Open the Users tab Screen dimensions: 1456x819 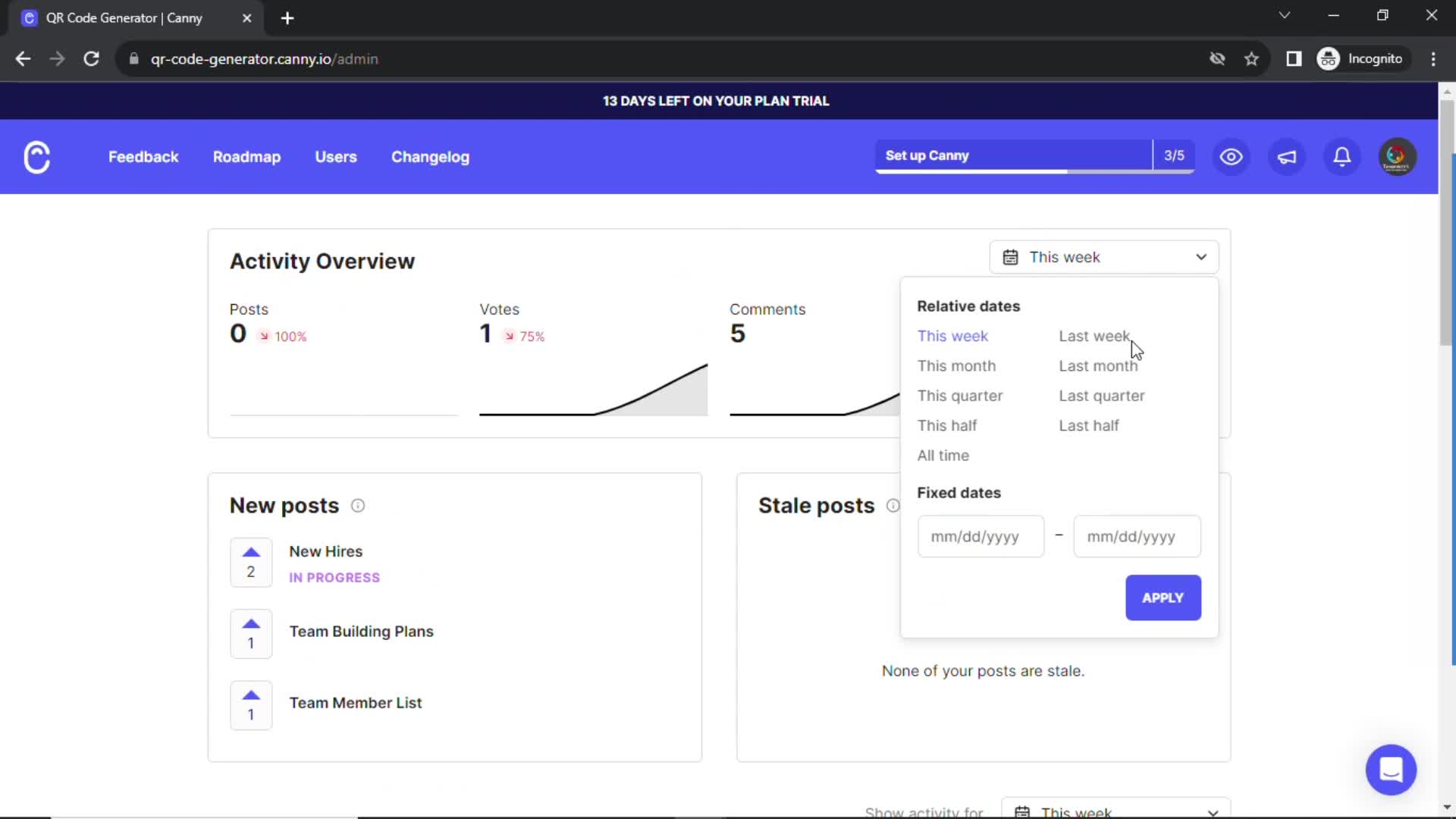pos(336,157)
